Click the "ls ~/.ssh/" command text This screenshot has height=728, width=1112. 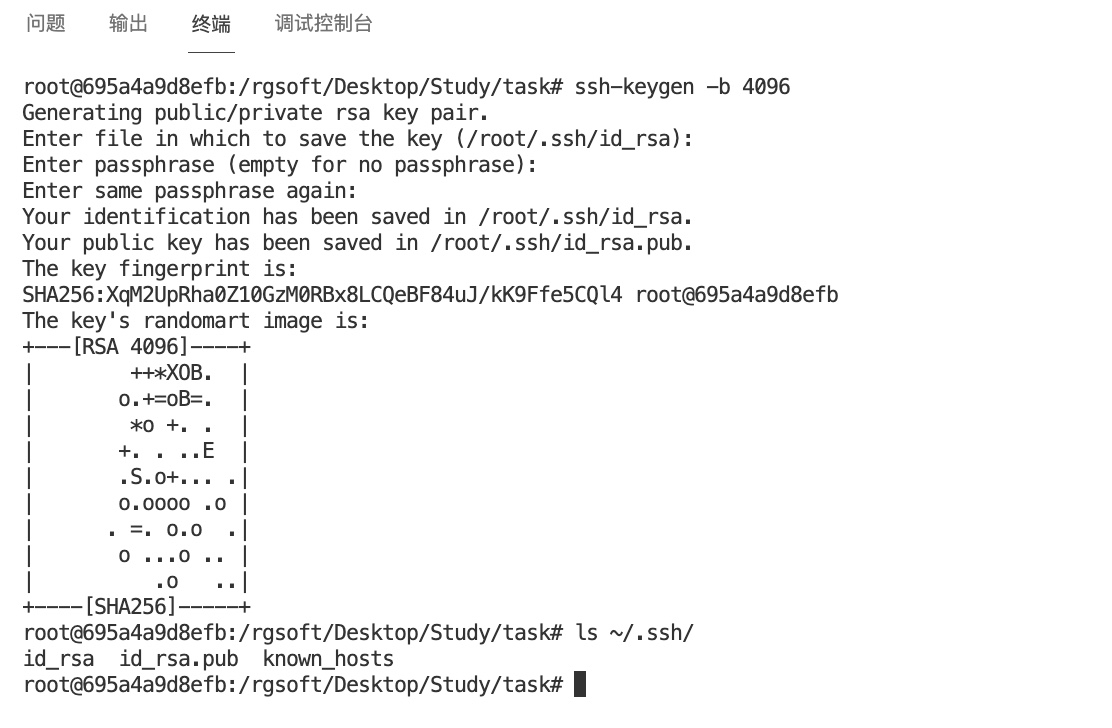click(634, 633)
